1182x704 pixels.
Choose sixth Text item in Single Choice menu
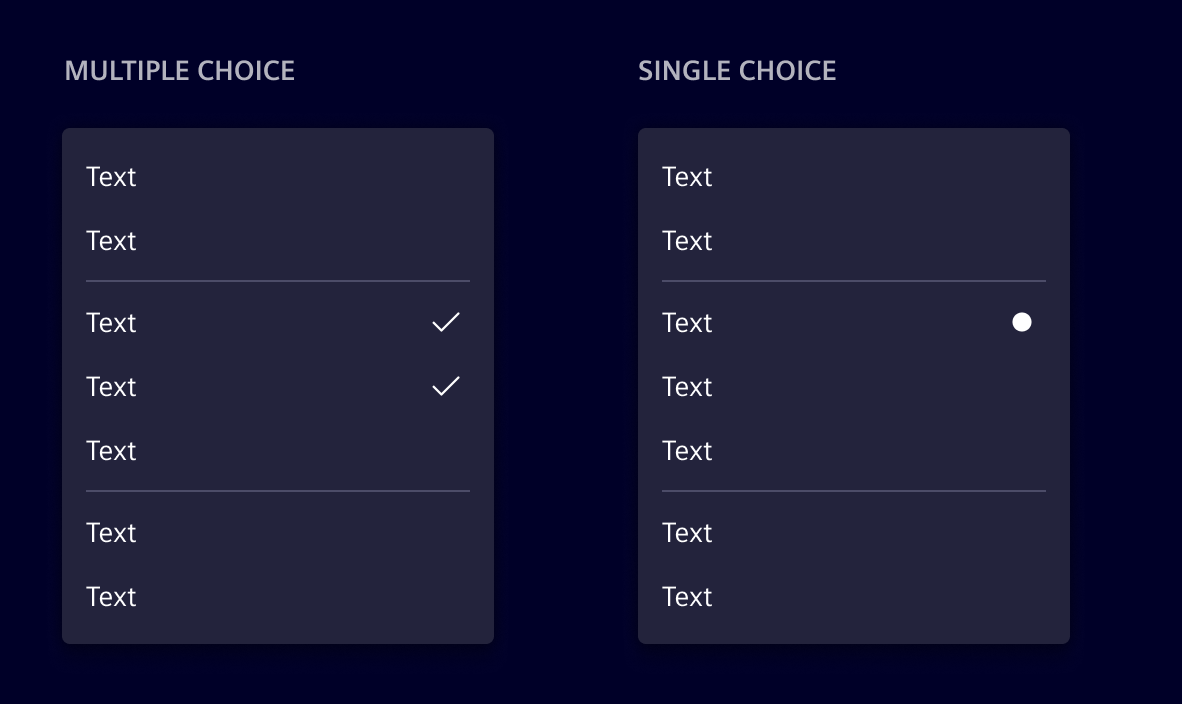687,533
